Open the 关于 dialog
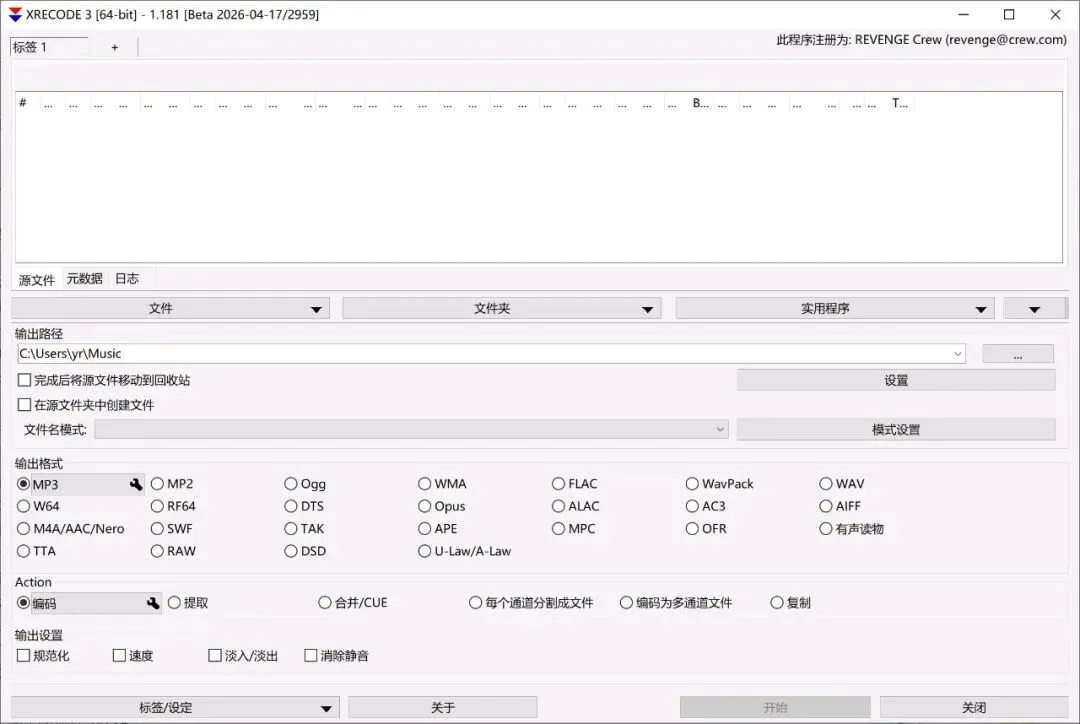This screenshot has height=724, width=1080. tap(443, 707)
